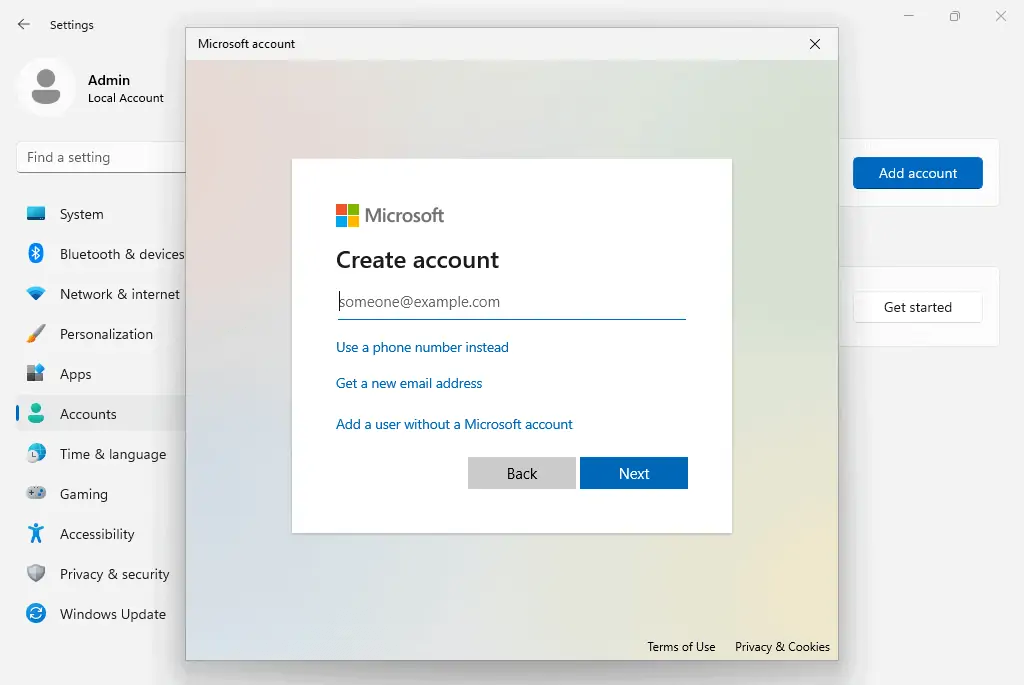The height and width of the screenshot is (685, 1024).
Task: Open Time & language label
Action: [113, 454]
